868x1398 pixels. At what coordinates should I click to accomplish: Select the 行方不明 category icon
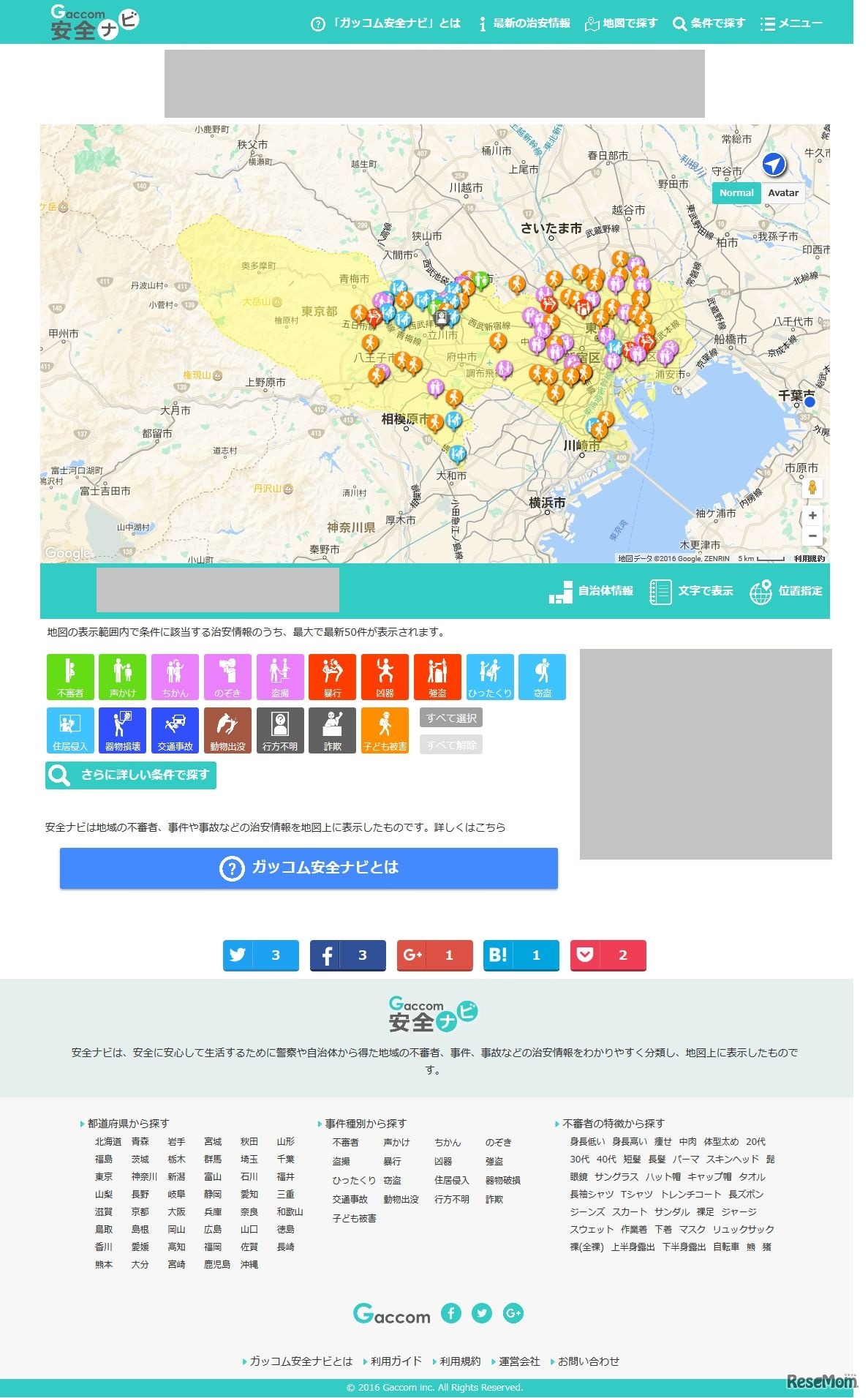tap(280, 730)
